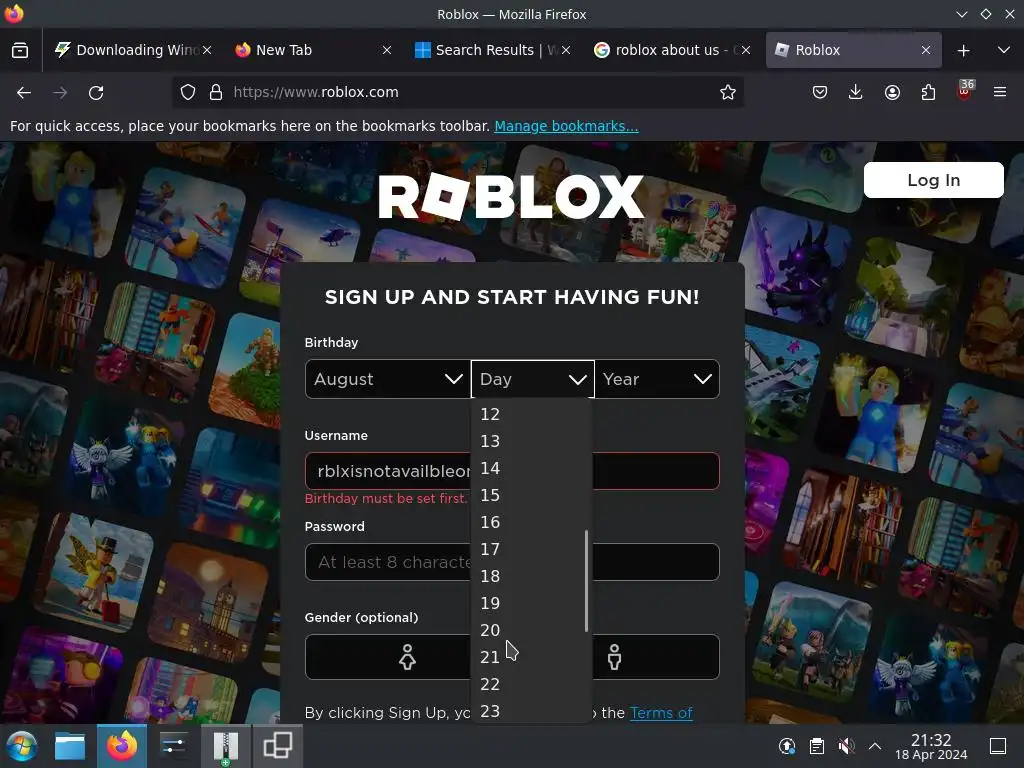
Task: Close the Downloading Windows tab
Action: coord(207,50)
